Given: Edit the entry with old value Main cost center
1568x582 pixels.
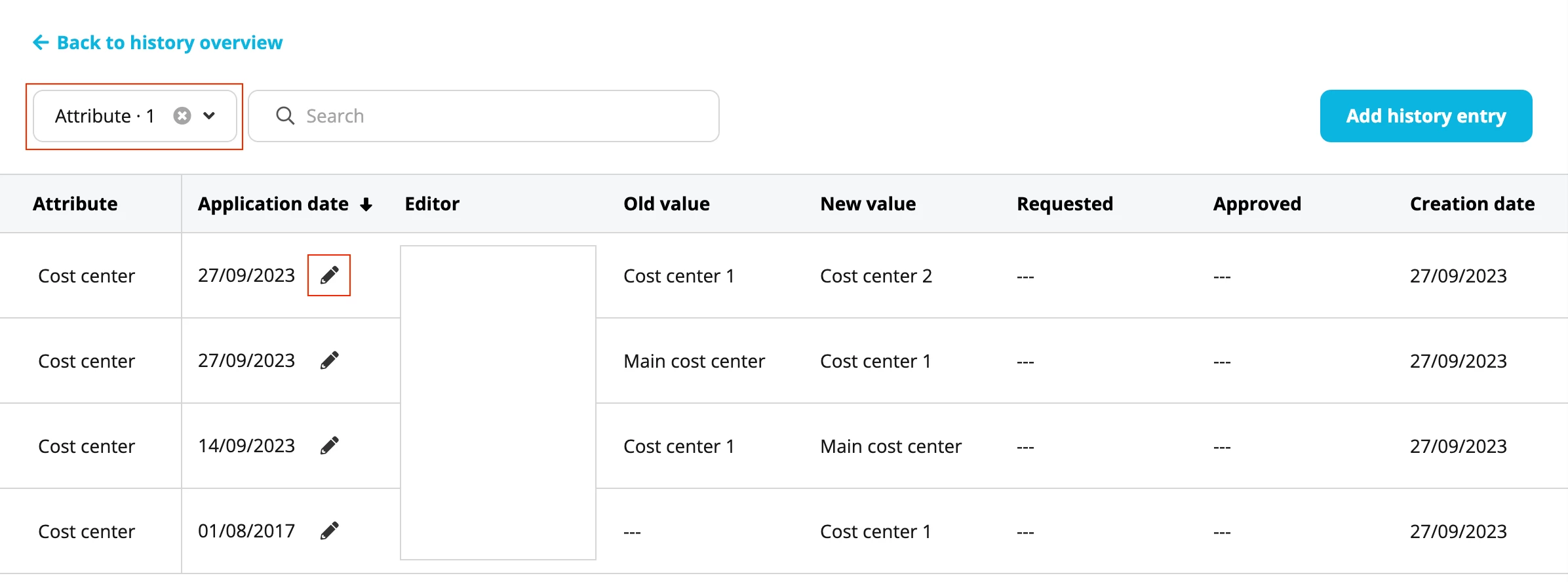Looking at the screenshot, I should click(x=329, y=360).
